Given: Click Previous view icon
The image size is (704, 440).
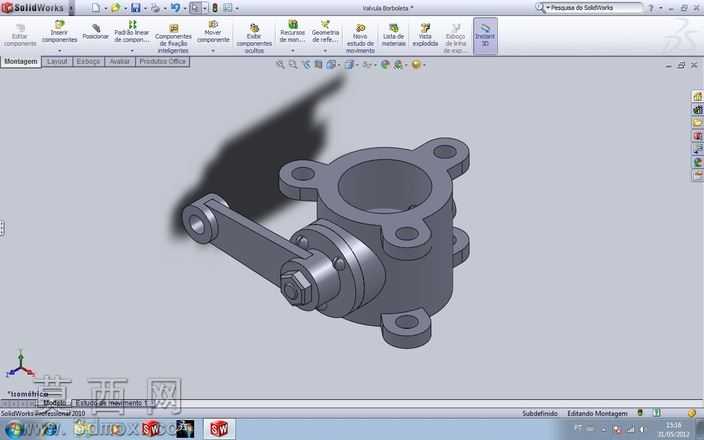Looking at the screenshot, I should (x=306, y=65).
